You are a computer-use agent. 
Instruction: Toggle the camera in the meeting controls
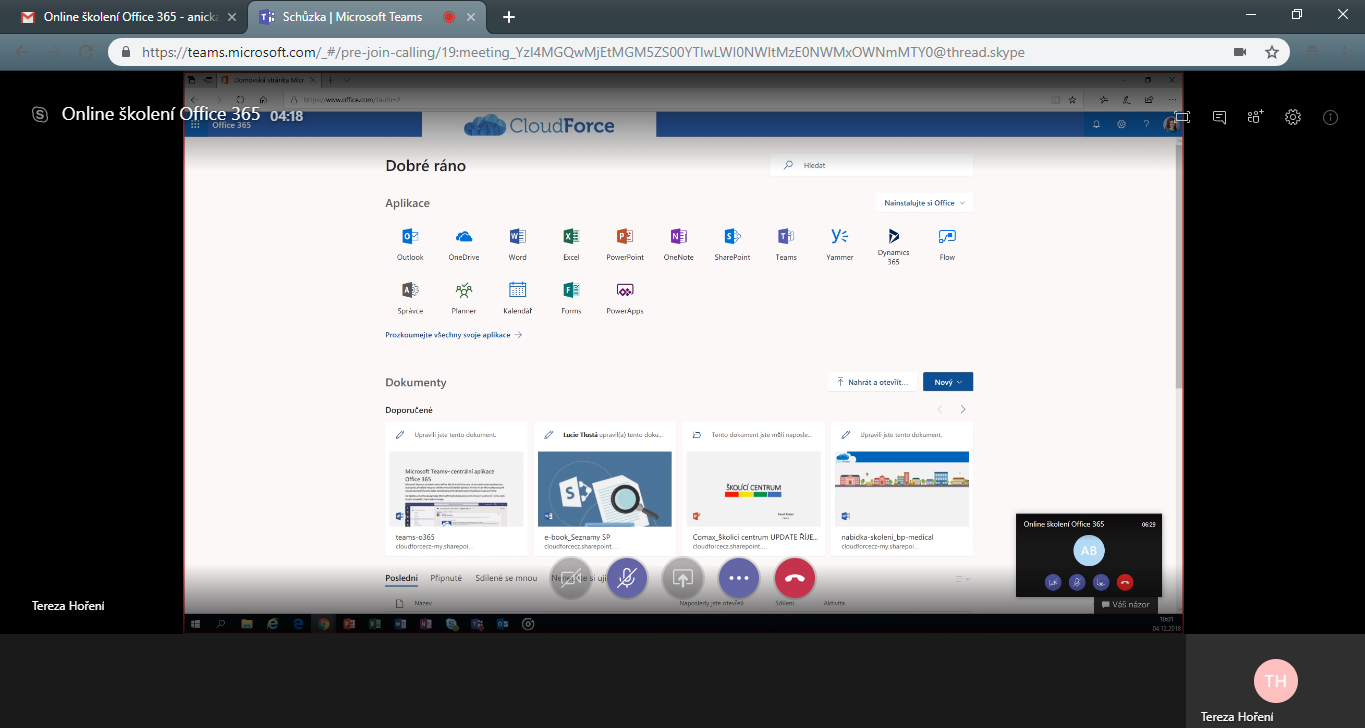pos(571,578)
